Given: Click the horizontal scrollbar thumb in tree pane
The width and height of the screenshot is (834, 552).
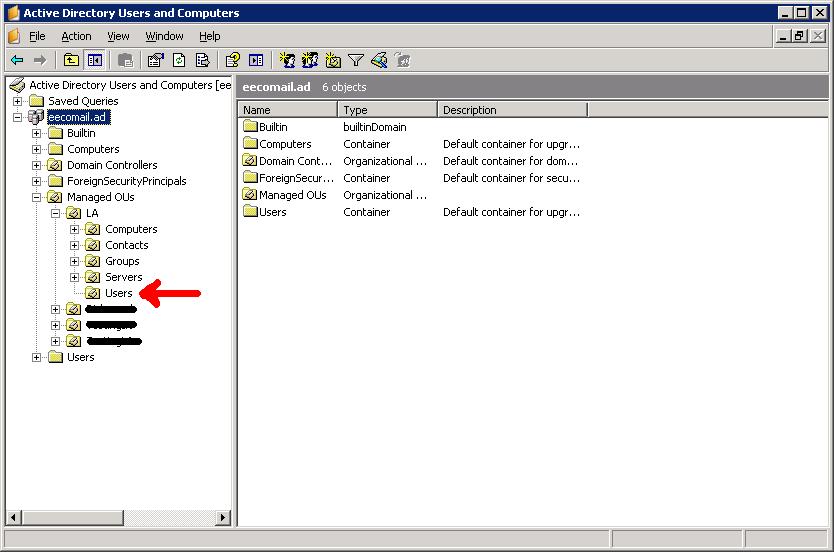Looking at the screenshot, I should tap(73, 517).
